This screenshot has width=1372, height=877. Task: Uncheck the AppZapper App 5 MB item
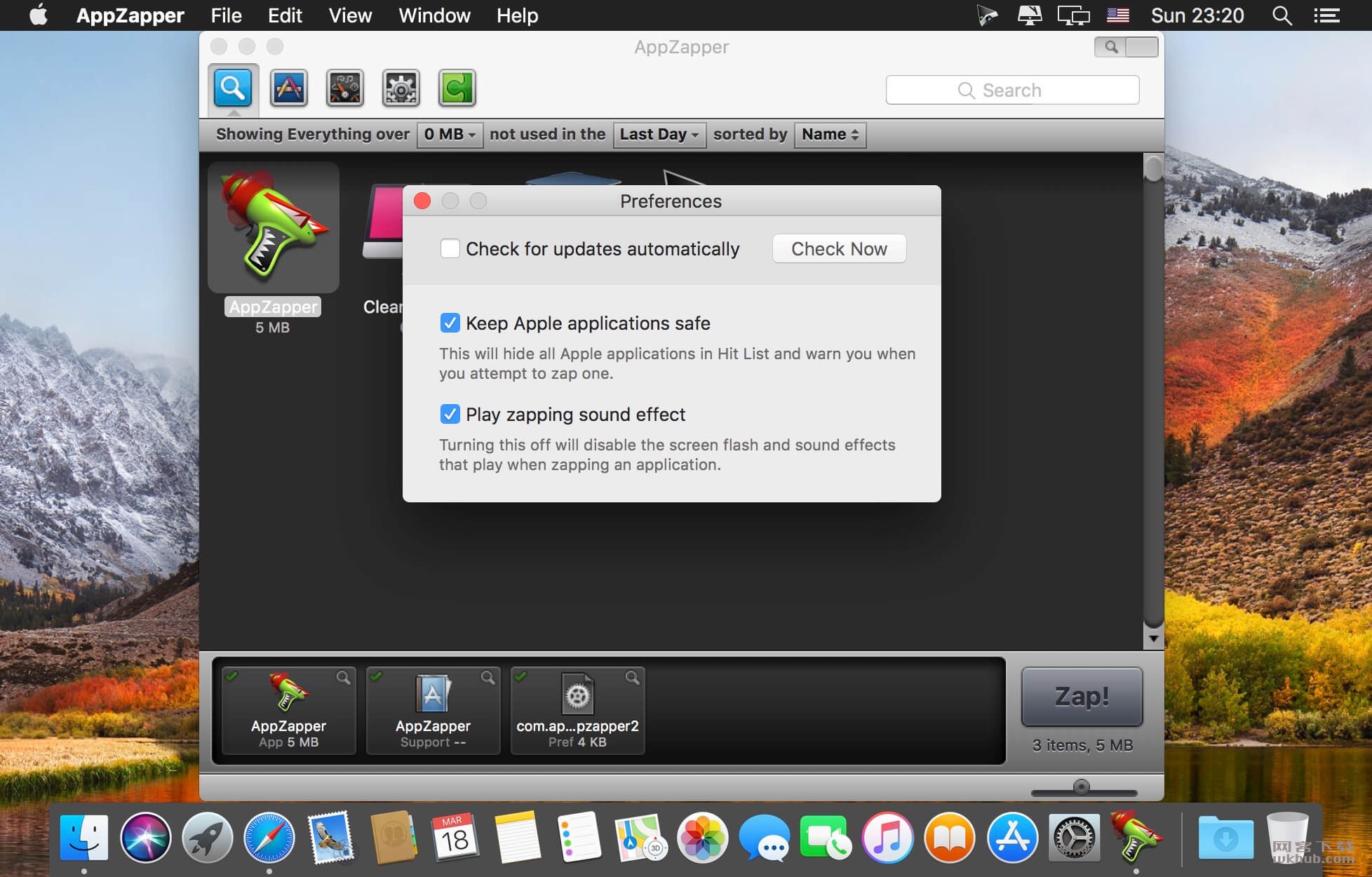point(231,676)
